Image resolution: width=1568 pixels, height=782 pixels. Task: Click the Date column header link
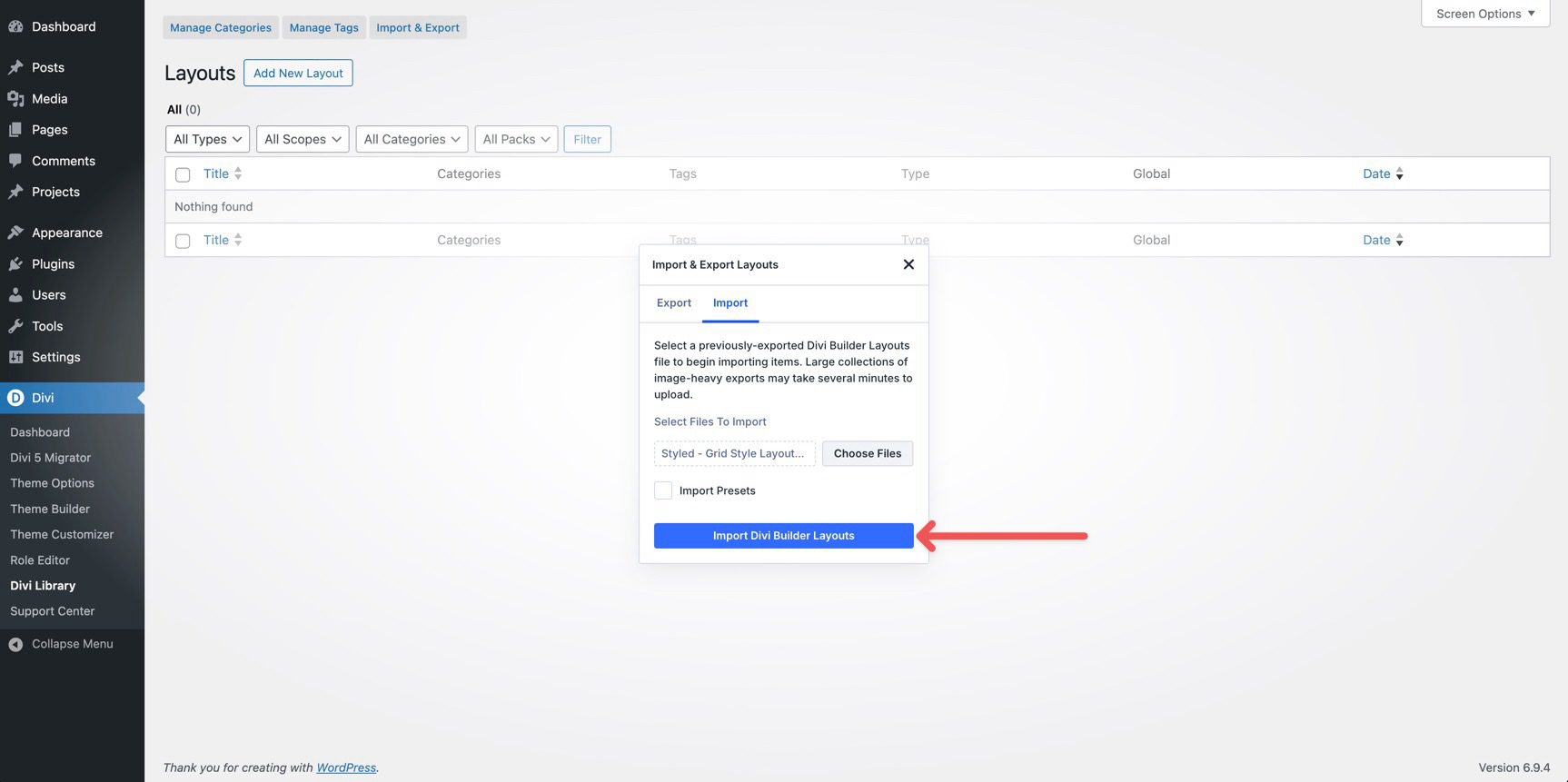point(1376,173)
